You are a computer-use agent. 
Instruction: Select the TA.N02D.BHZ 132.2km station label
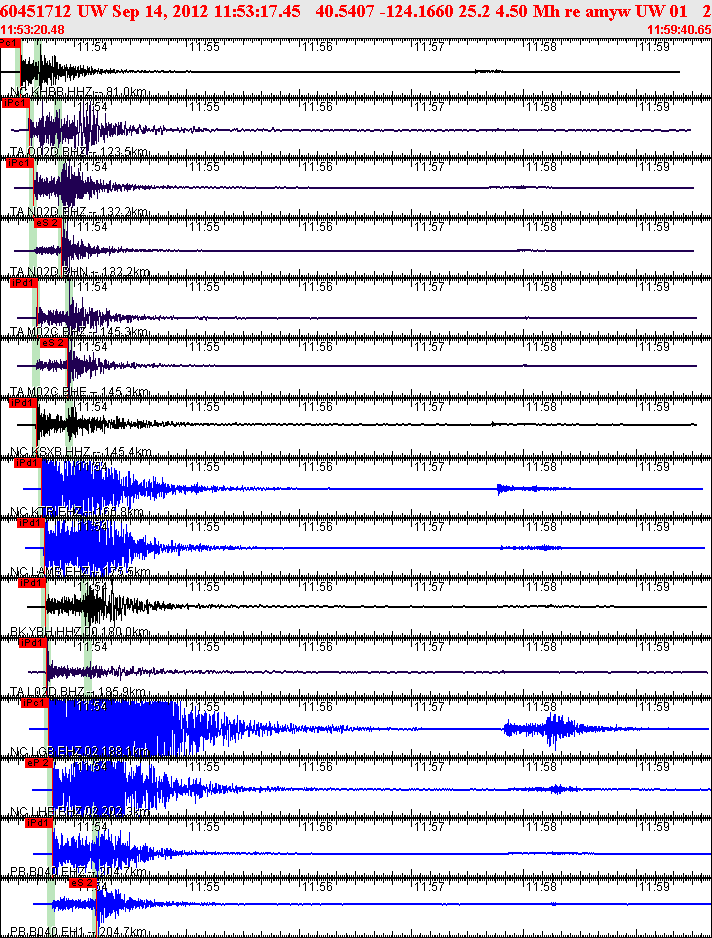[x=80, y=212]
